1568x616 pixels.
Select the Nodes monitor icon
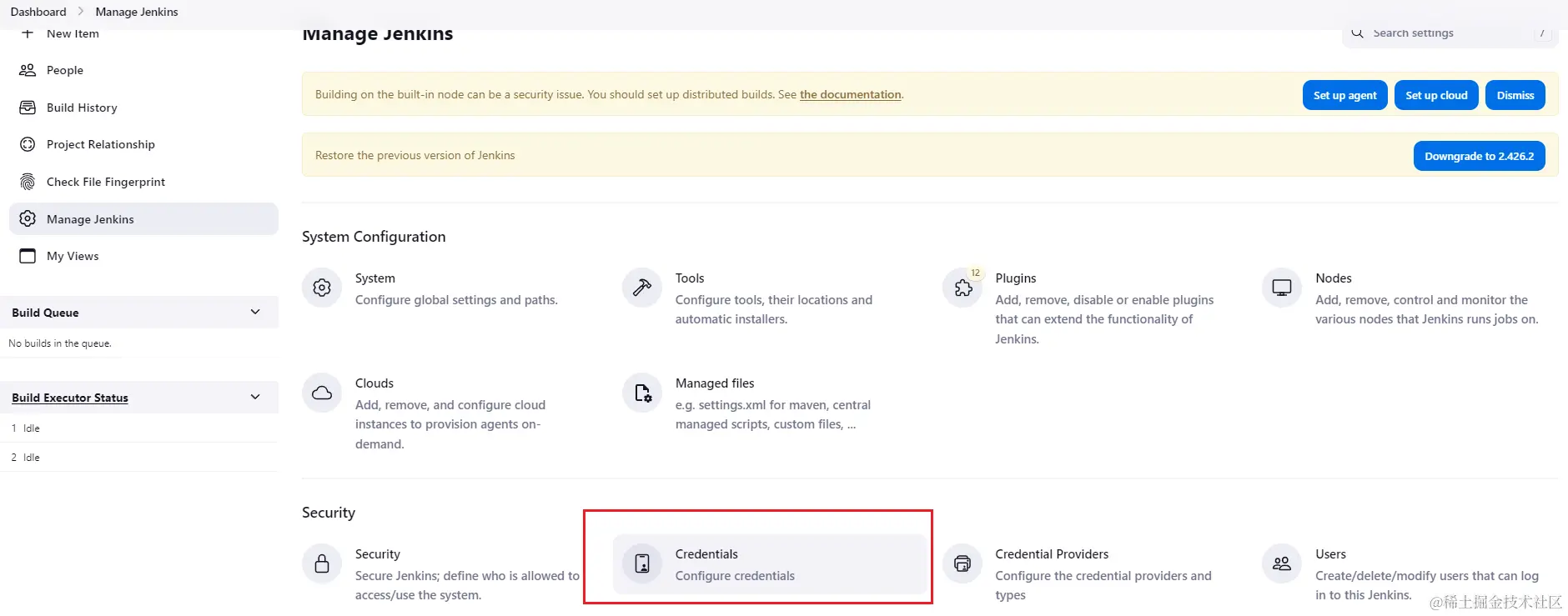pos(1282,288)
